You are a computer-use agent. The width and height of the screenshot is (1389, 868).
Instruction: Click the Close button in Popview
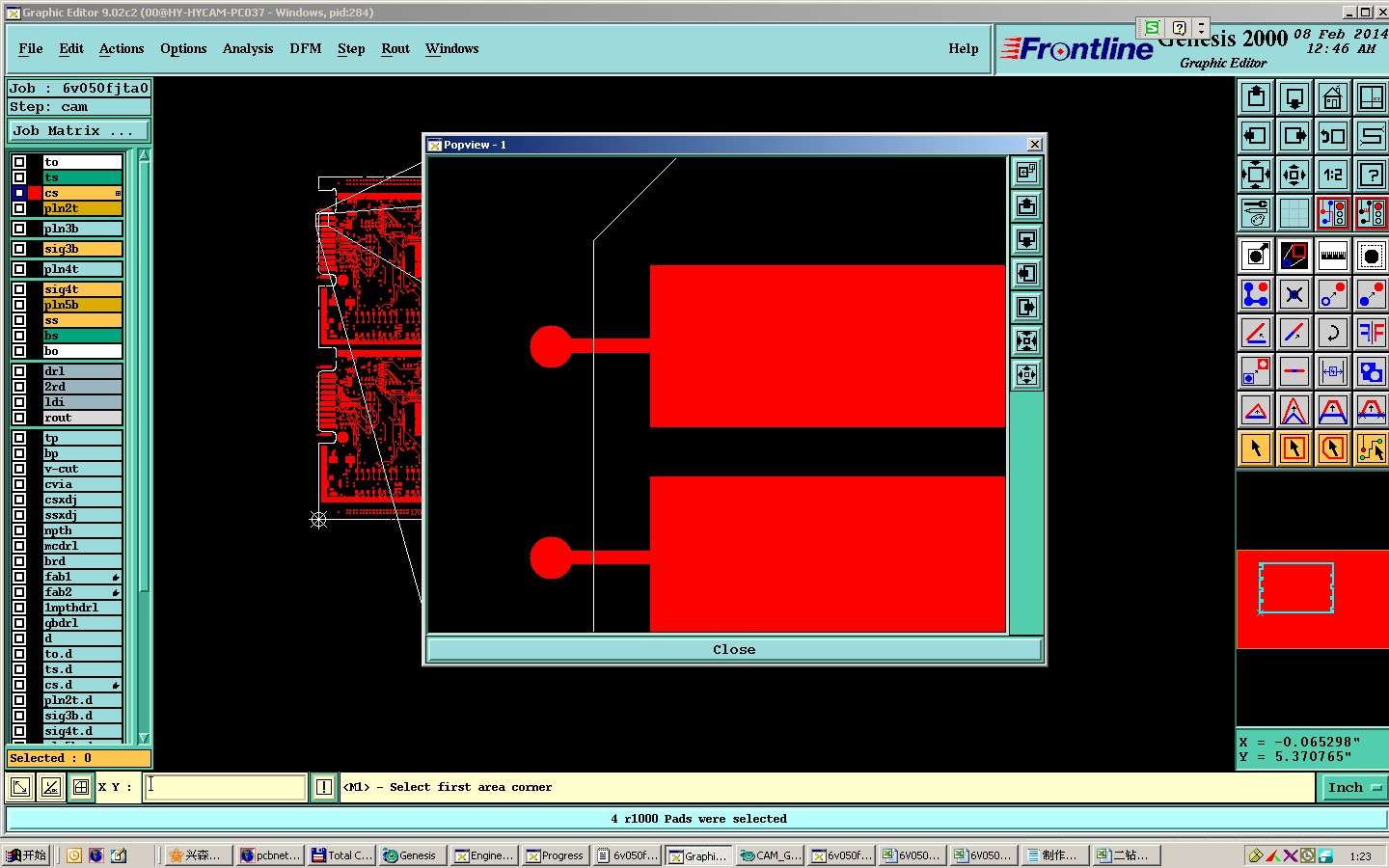[734, 649]
